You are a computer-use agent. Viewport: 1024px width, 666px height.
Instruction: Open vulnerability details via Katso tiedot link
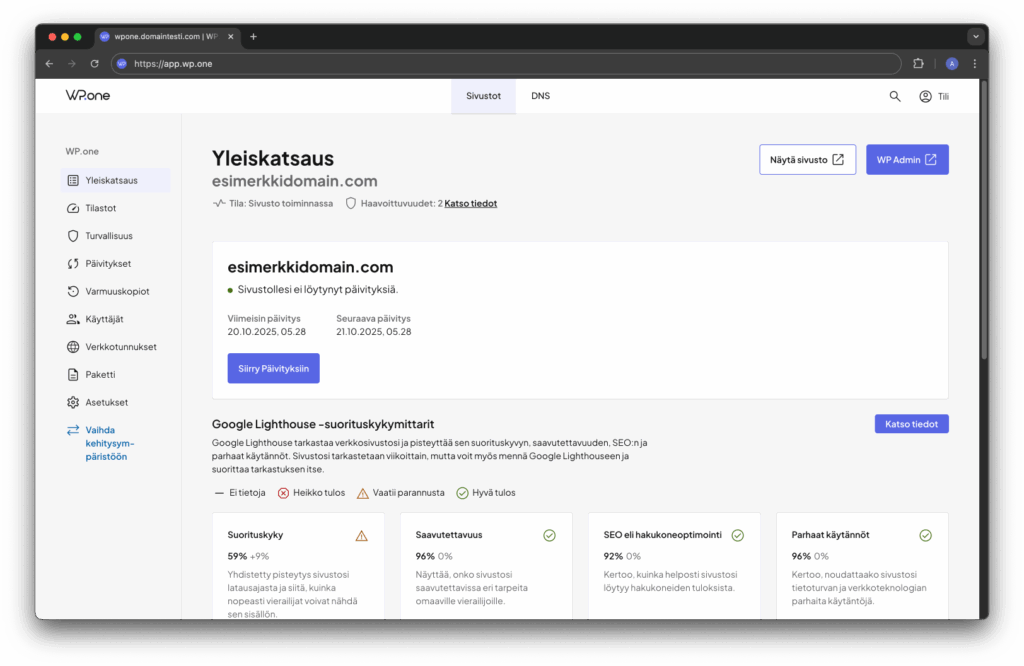[470, 203]
